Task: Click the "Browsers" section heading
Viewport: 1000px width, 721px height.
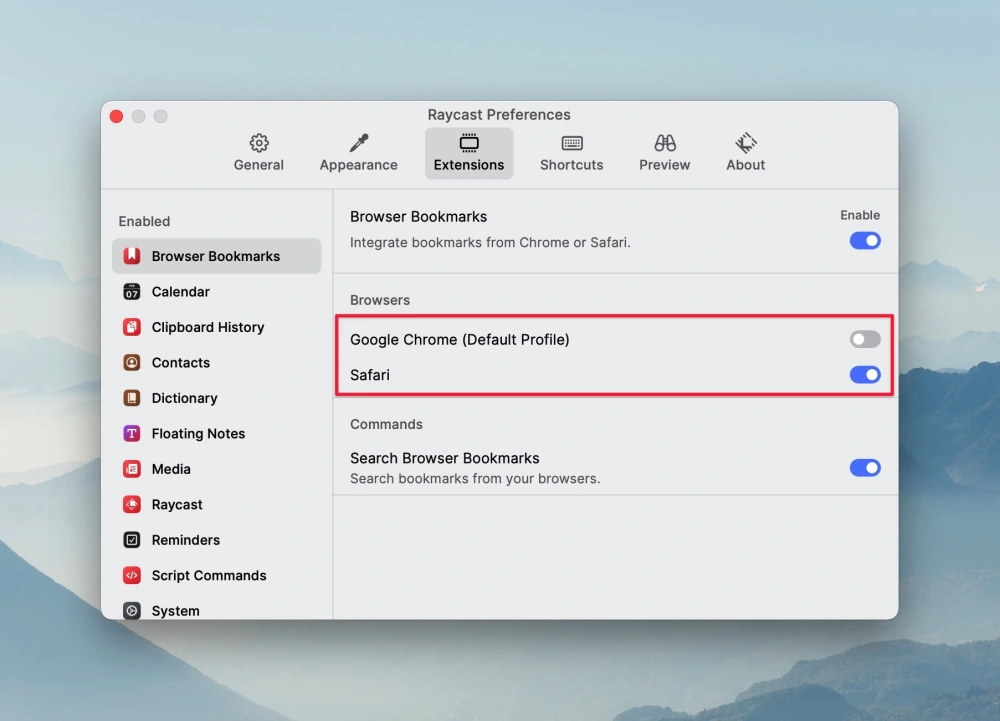Action: (x=379, y=300)
